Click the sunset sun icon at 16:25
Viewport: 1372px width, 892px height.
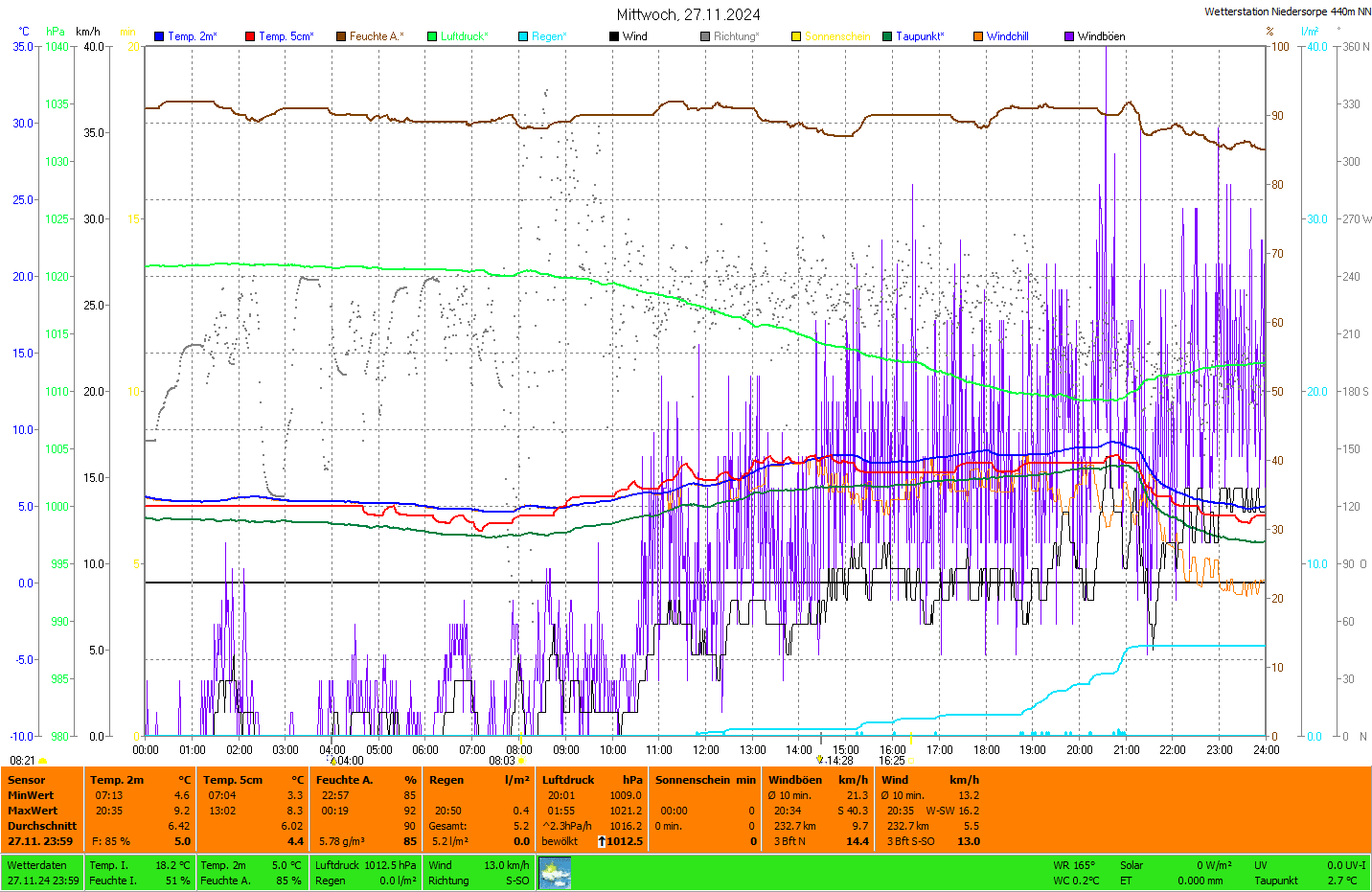910,761
